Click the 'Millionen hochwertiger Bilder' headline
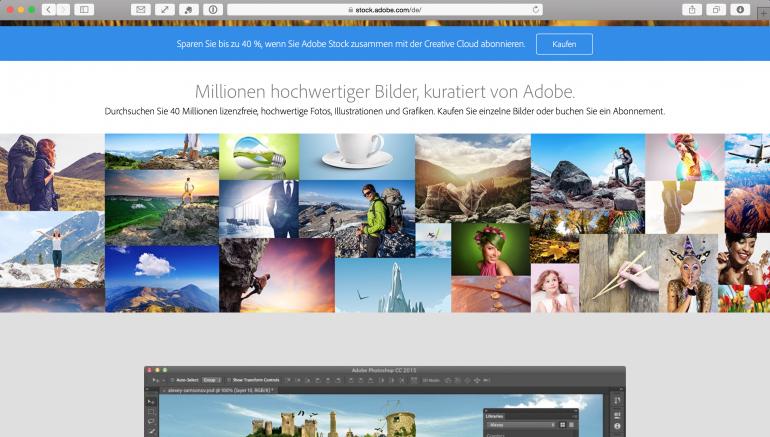This screenshot has width=770, height=437. pos(385,91)
